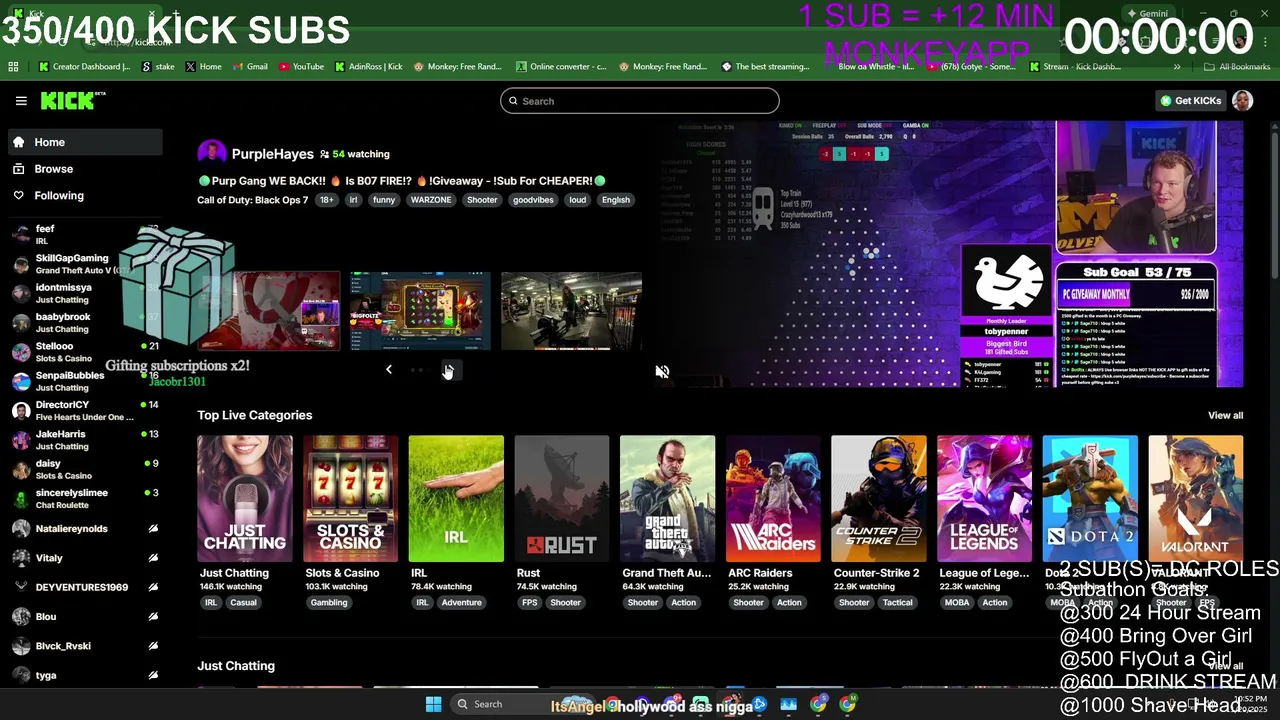Select the goodvibes stream tag
1280x720 pixels.
(x=533, y=200)
